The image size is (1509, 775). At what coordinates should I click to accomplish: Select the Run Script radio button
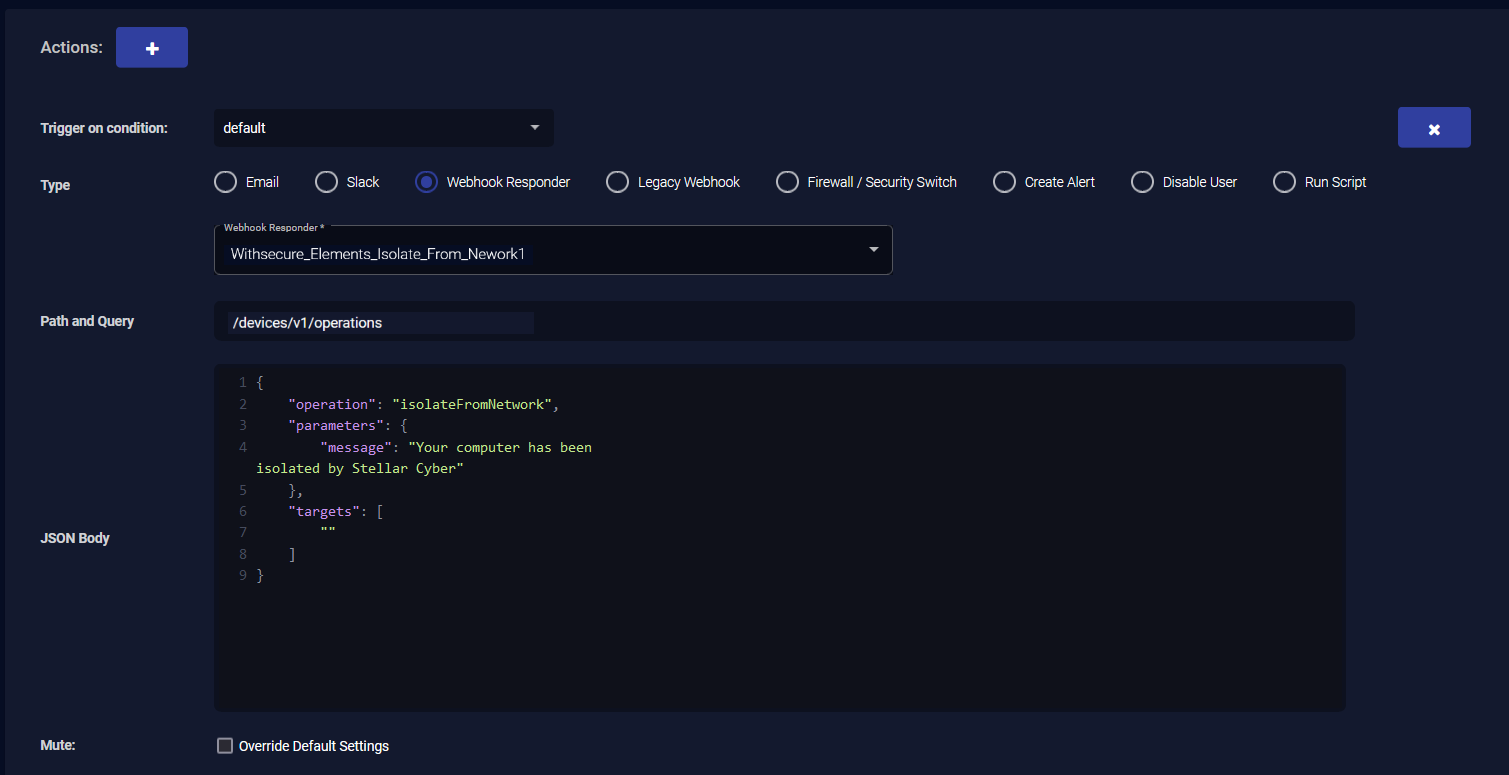point(1284,182)
